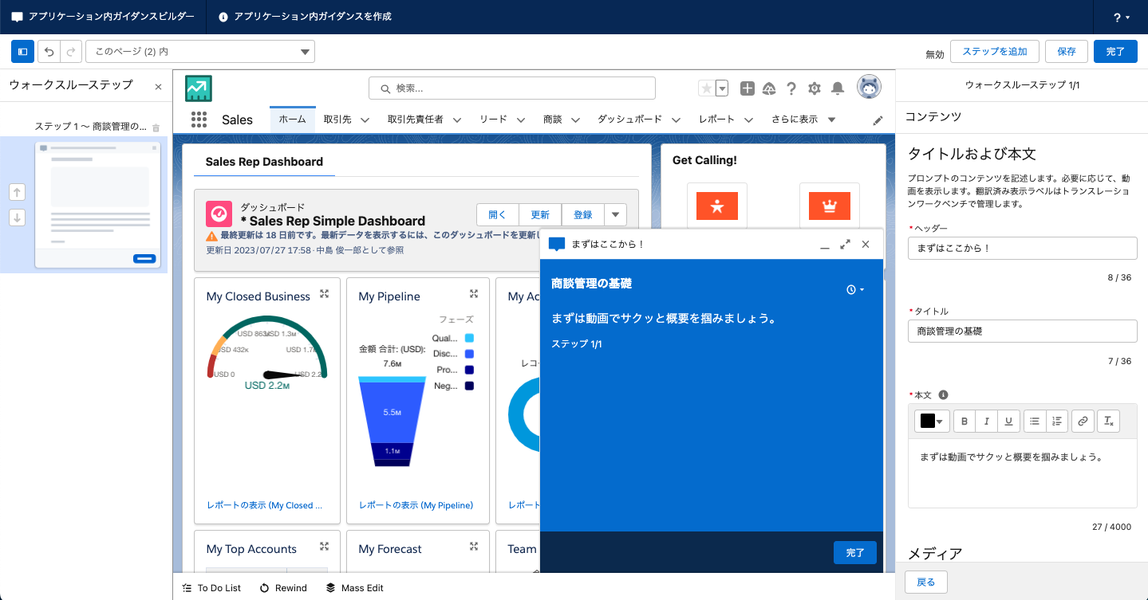This screenshot has height=600, width=1148.
Task: Click the 検索 search field
Action: click(x=512, y=88)
